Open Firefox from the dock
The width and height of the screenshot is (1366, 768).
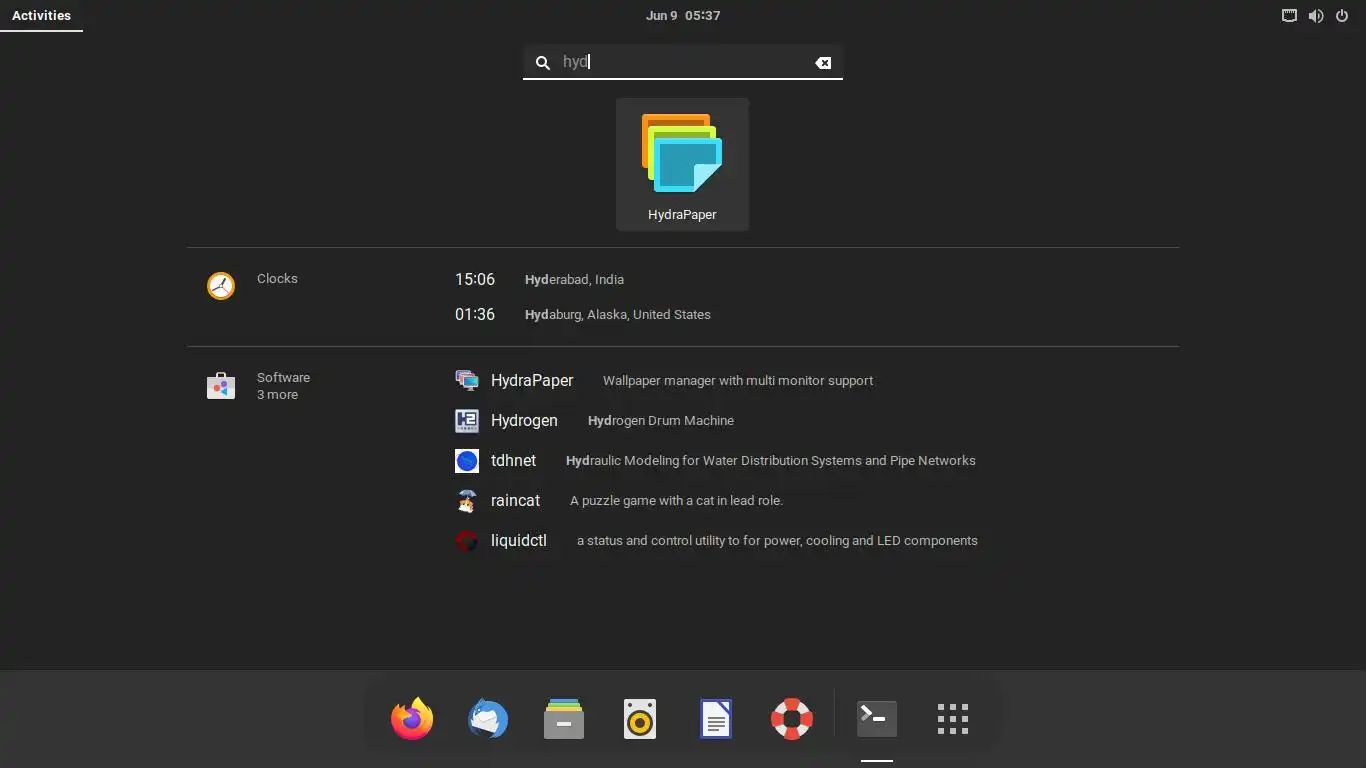pyautogui.click(x=412, y=718)
